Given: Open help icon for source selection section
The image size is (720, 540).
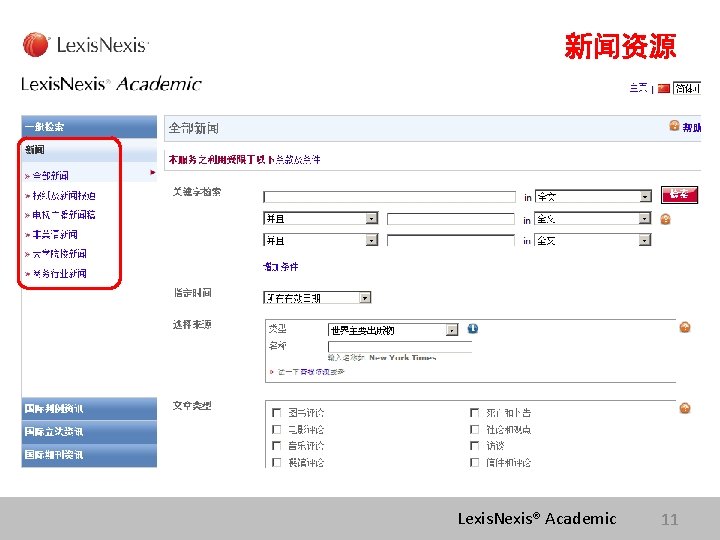Looking at the screenshot, I should click(x=685, y=327).
